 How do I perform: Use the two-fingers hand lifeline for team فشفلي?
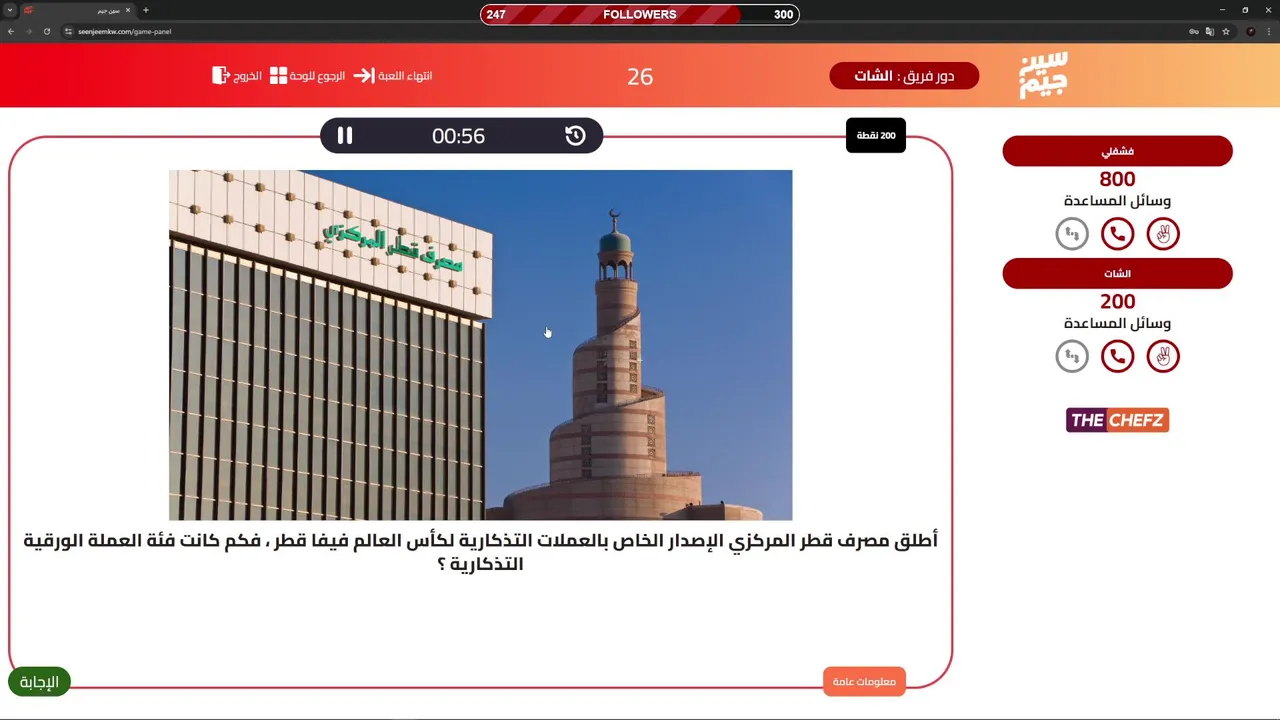coord(1163,234)
